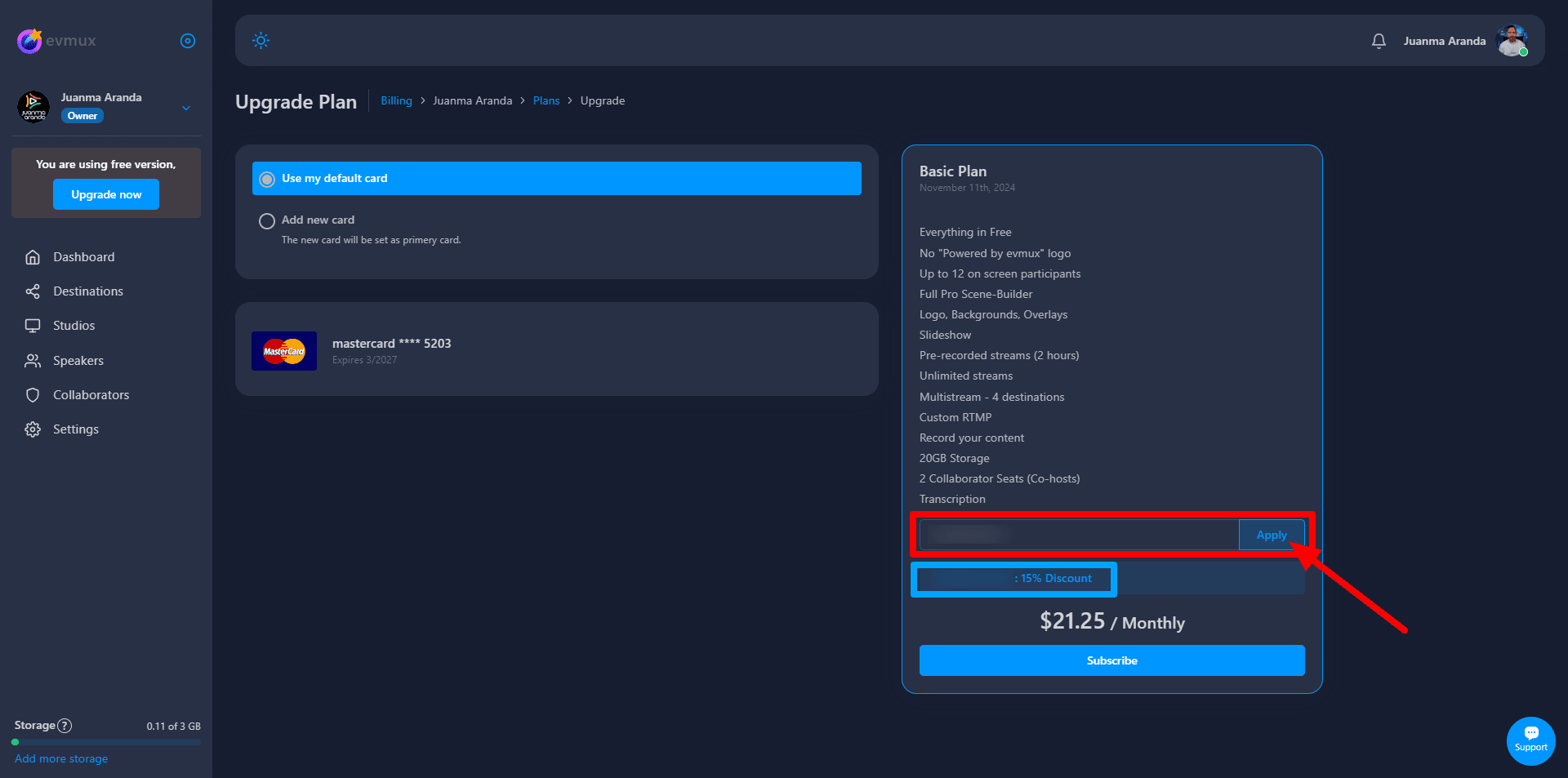Click the MasterCard logo thumbnail
This screenshot has width=1568, height=778.
pos(284,351)
